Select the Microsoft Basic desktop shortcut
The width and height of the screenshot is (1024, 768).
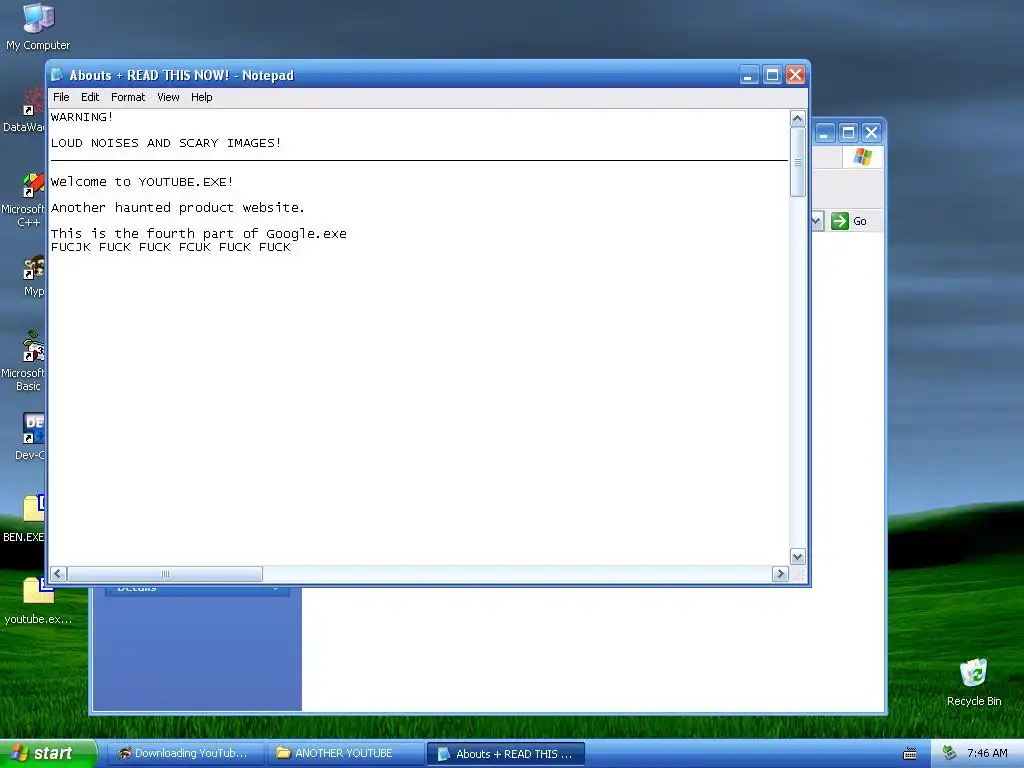pos(24,361)
